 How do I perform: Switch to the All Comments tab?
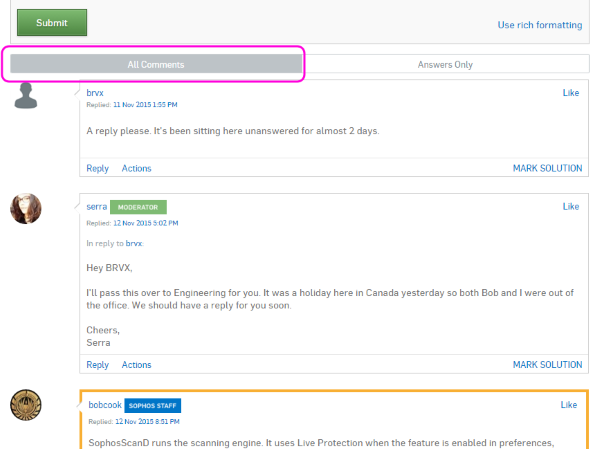tap(156, 64)
